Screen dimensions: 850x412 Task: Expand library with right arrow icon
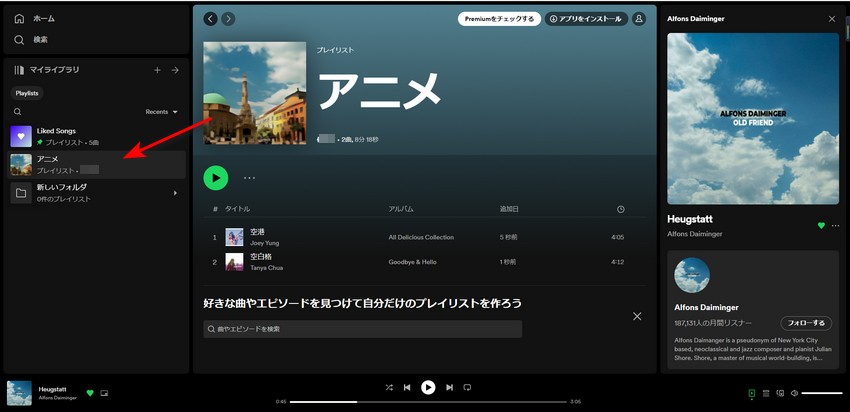pos(175,70)
